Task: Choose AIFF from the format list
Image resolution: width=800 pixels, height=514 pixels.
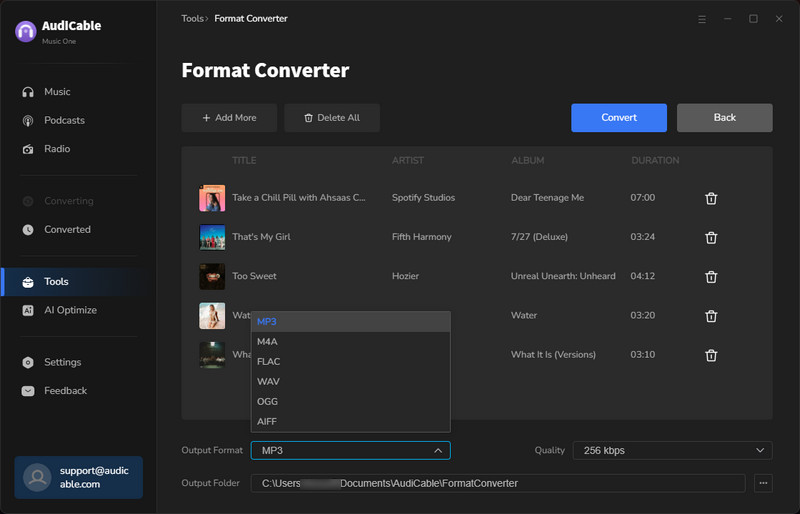Action: (351, 421)
